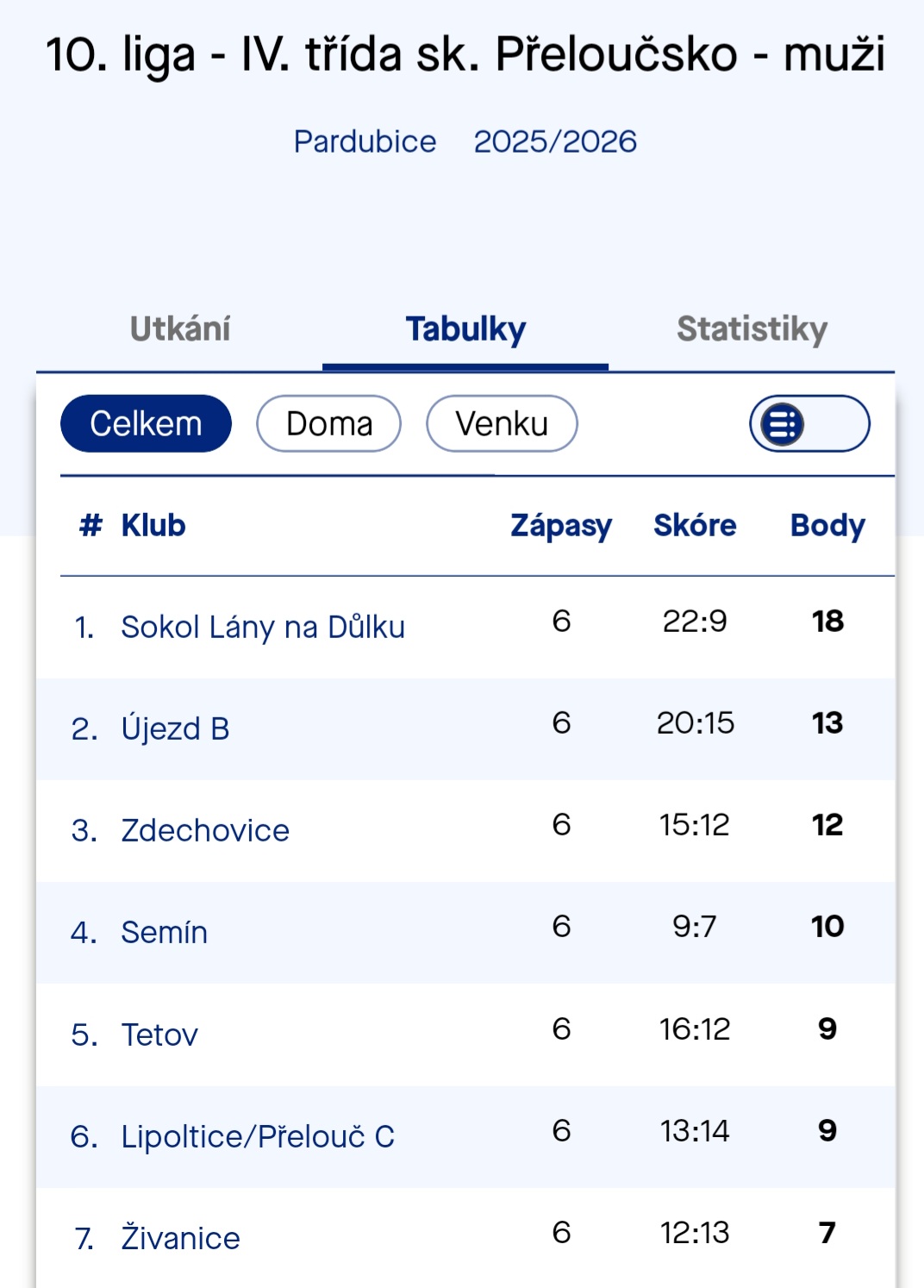Select the Celkem table filter
924x1288 pixels.
pos(146,424)
